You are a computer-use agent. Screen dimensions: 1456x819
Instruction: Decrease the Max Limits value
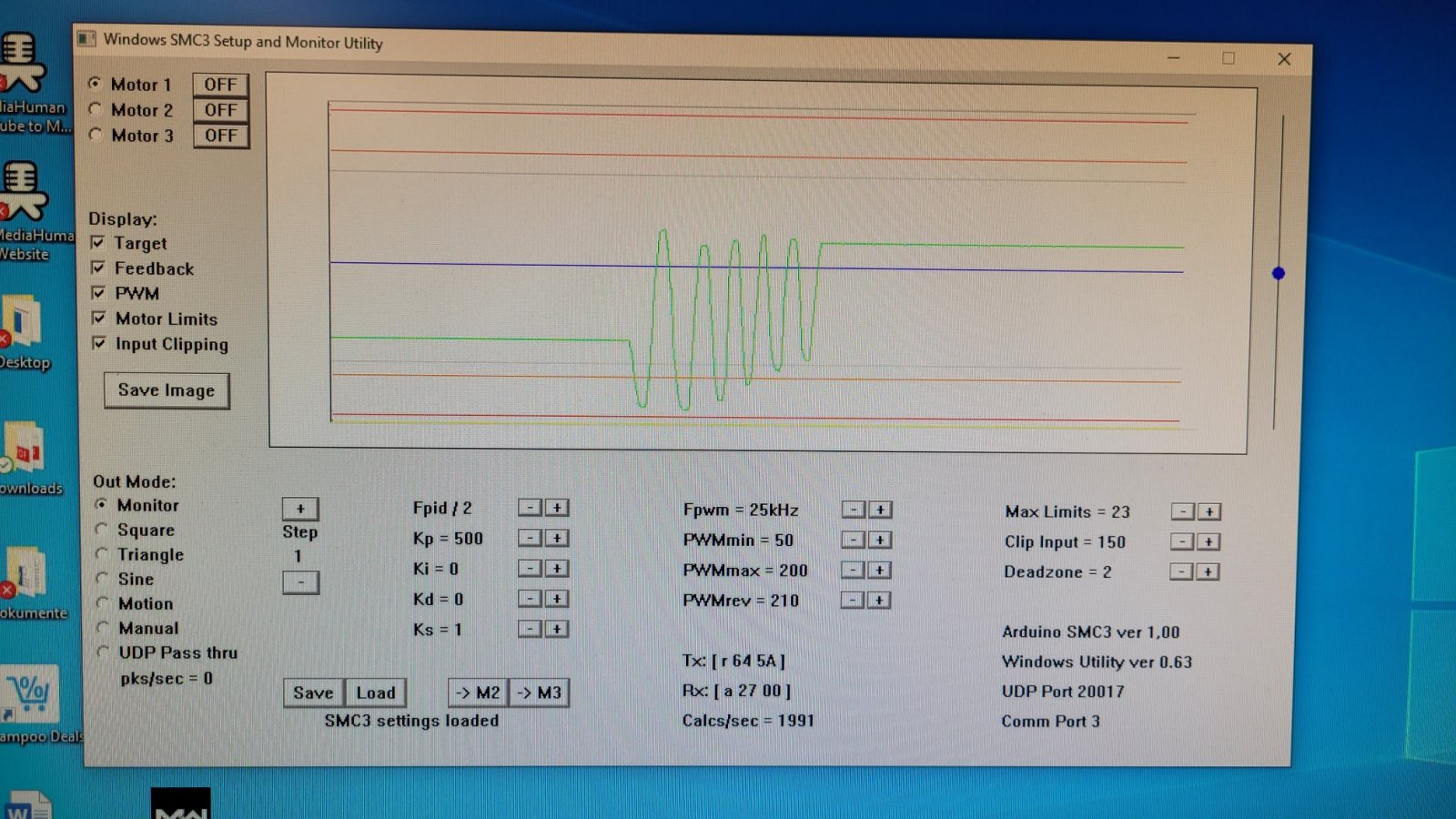1182,511
